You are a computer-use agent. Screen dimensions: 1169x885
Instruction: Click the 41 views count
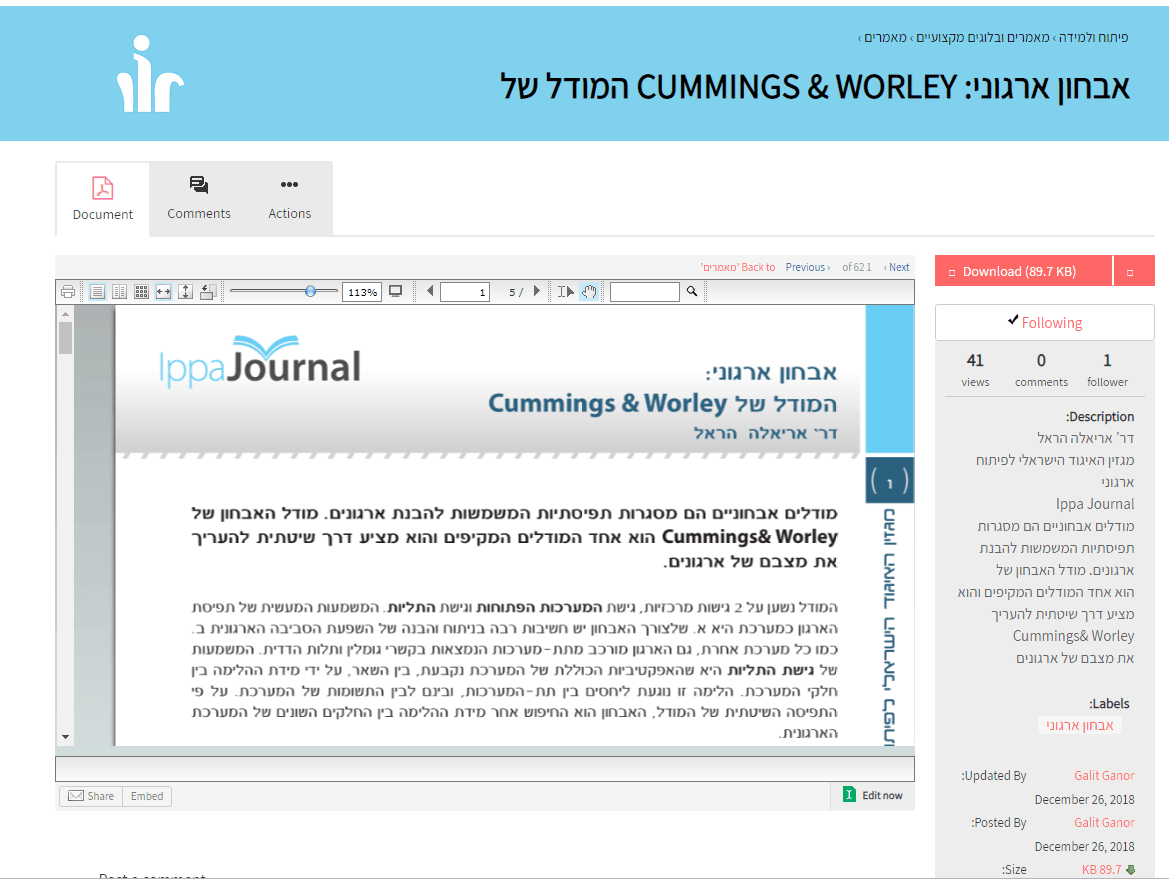[975, 361]
